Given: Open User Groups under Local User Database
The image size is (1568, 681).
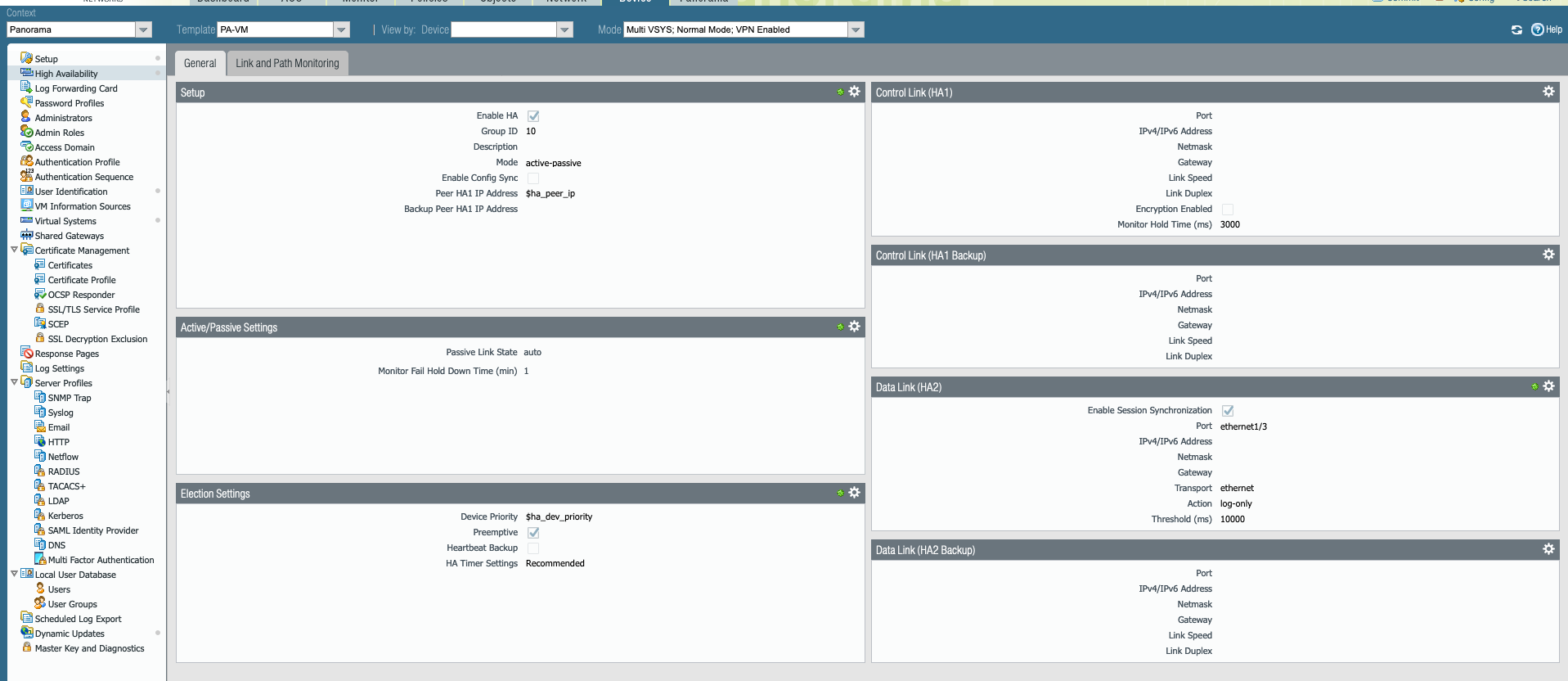Looking at the screenshot, I should (x=72, y=604).
